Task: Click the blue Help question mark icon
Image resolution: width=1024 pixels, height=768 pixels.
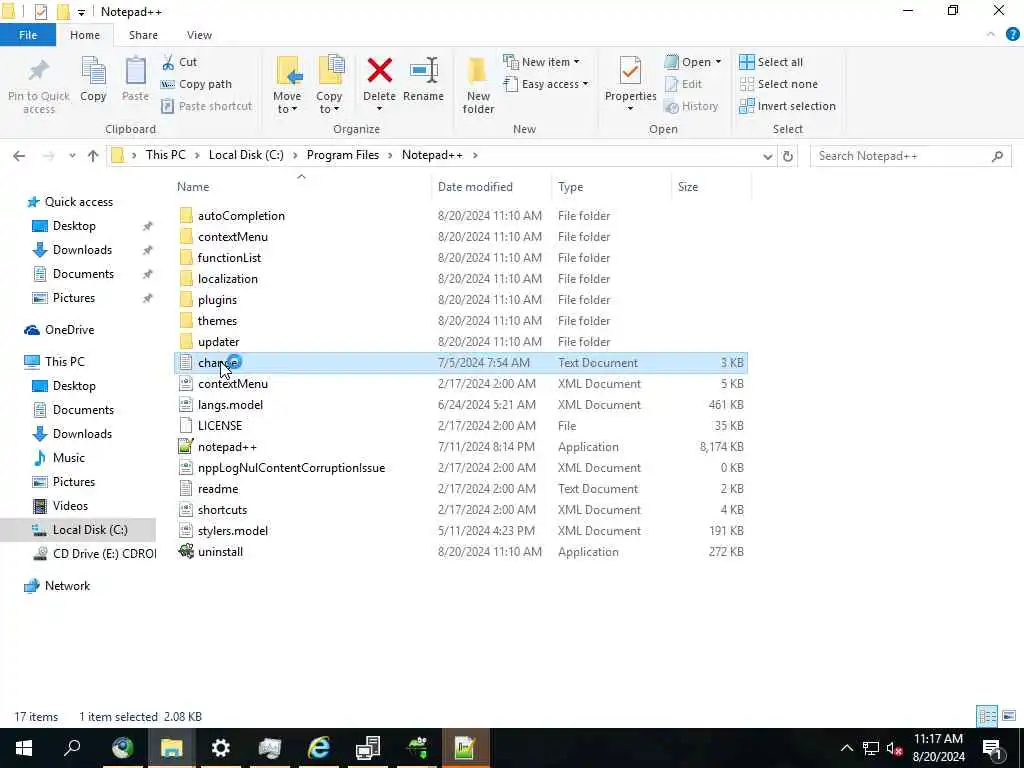Action: [x=1012, y=35]
